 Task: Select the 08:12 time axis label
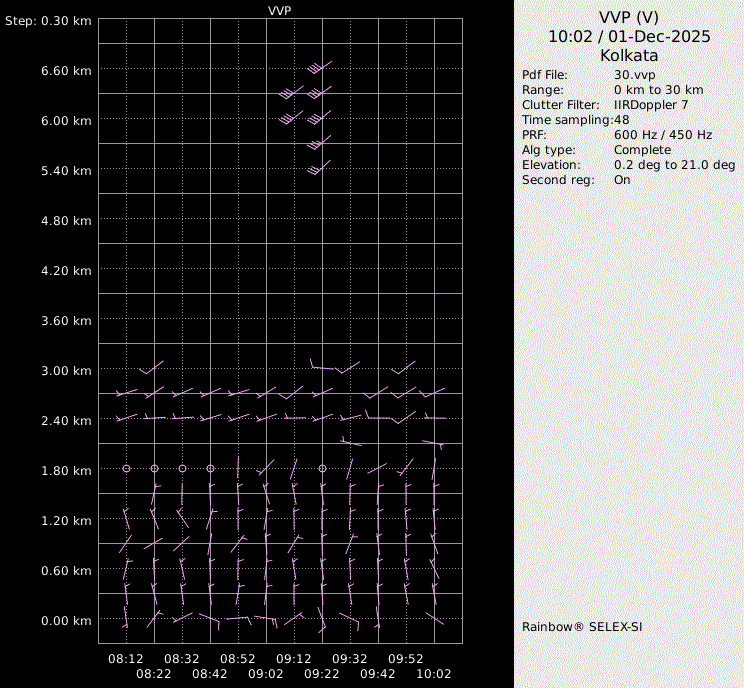point(126,660)
